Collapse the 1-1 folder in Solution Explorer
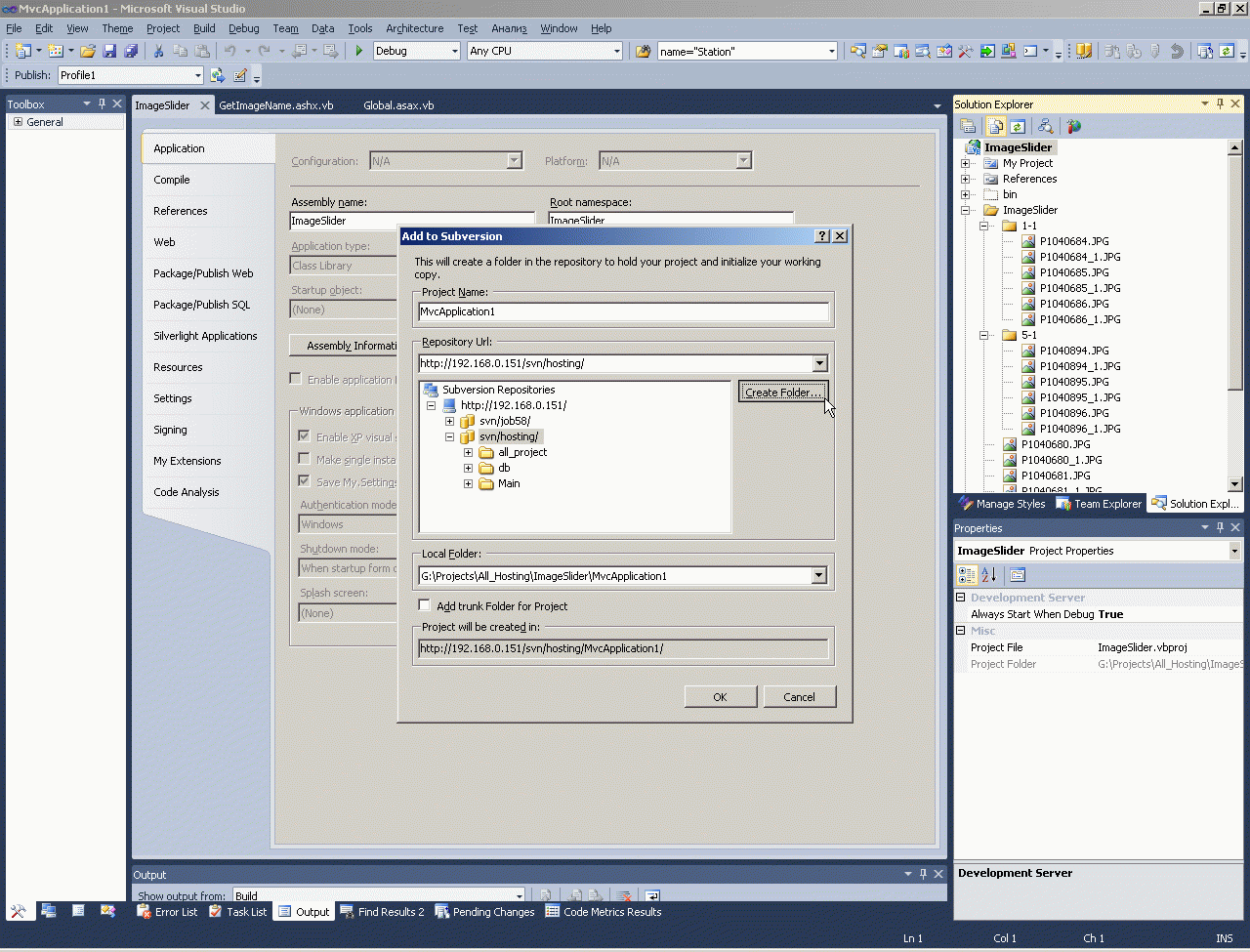The width and height of the screenshot is (1250, 952). [984, 226]
